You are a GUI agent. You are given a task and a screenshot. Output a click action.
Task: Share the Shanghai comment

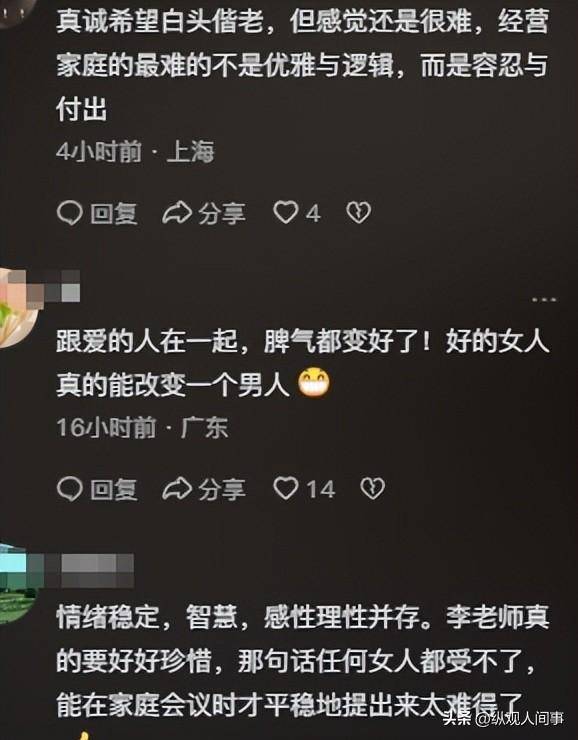(204, 213)
